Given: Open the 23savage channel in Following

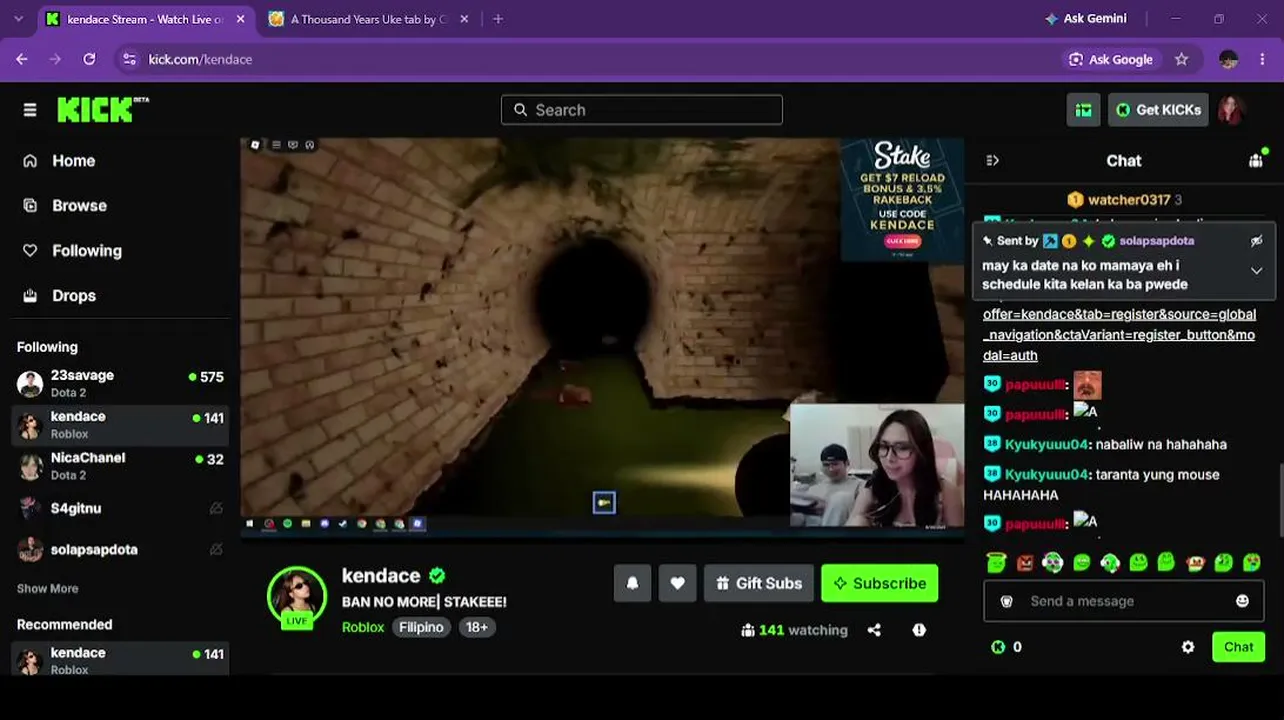Looking at the screenshot, I should (120, 383).
